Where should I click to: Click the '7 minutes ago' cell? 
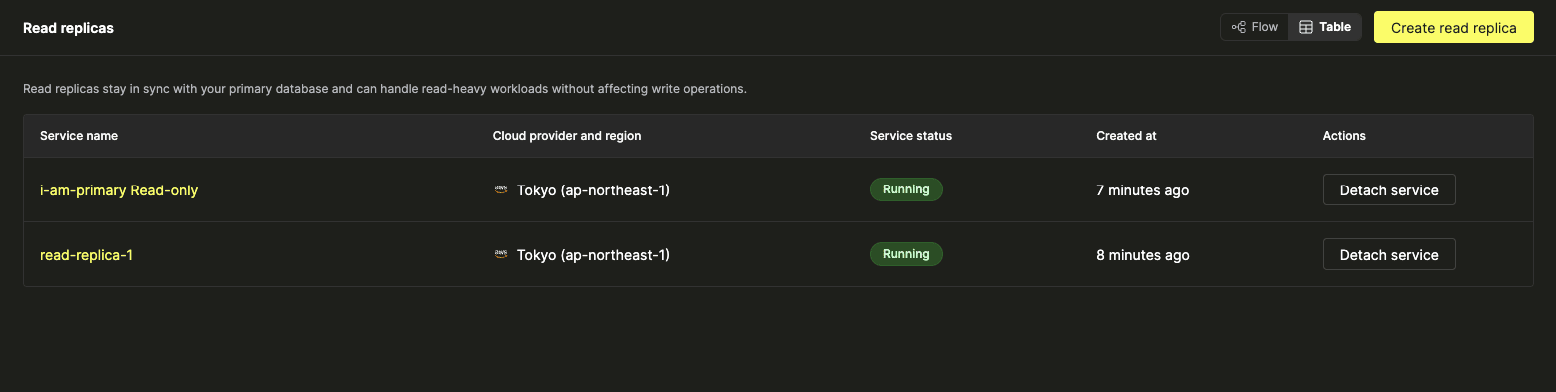tap(1143, 190)
